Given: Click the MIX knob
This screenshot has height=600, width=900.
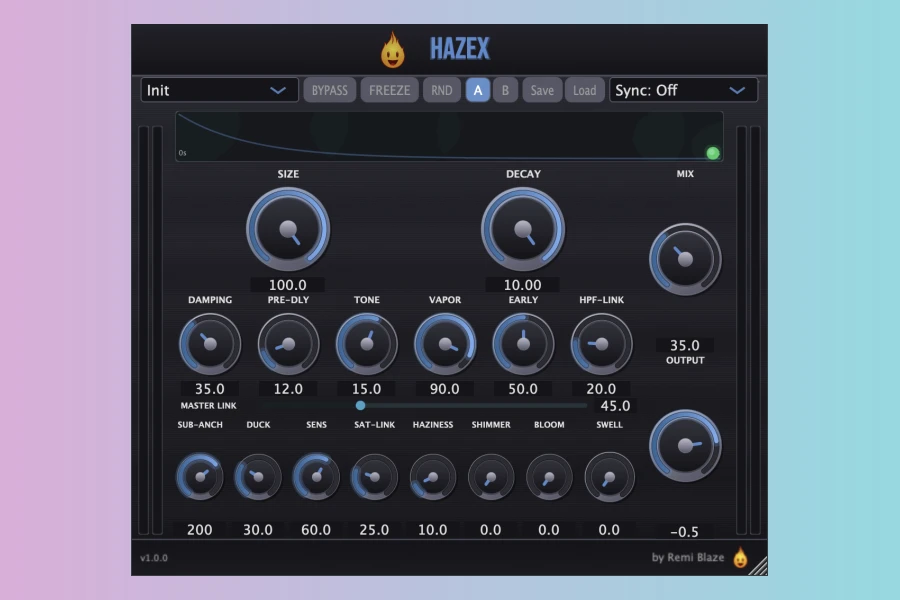Looking at the screenshot, I should pos(685,260).
